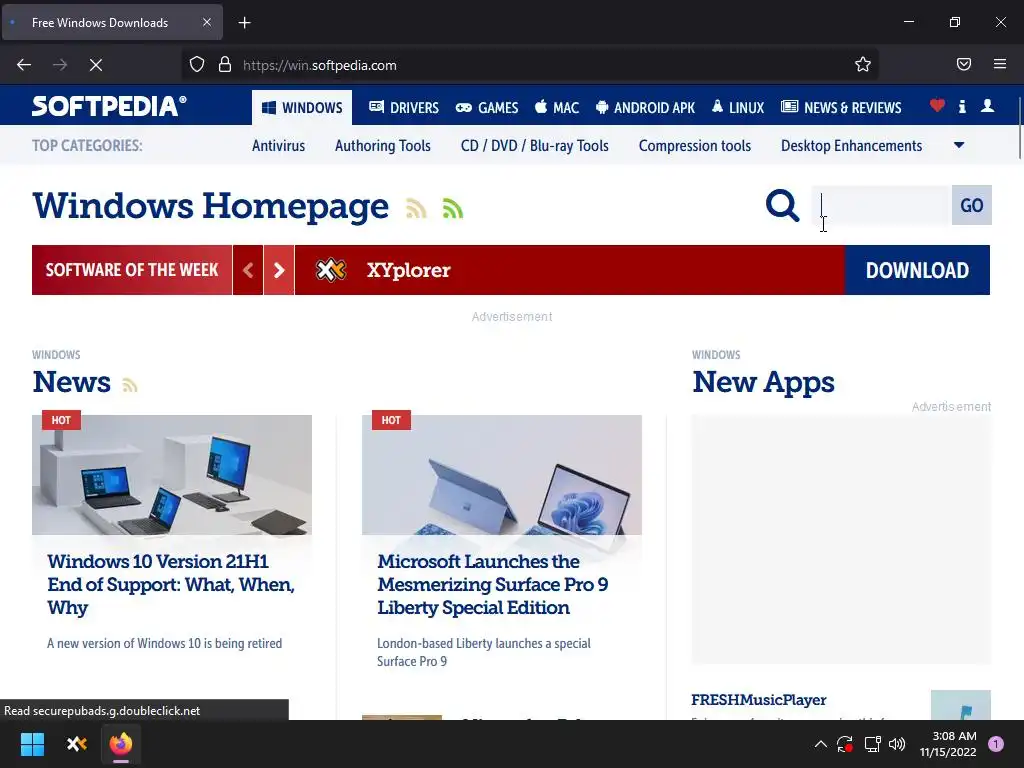Click the Softpedia logo
Viewport: 1024px width, 768px height.
pyautogui.click(x=109, y=106)
